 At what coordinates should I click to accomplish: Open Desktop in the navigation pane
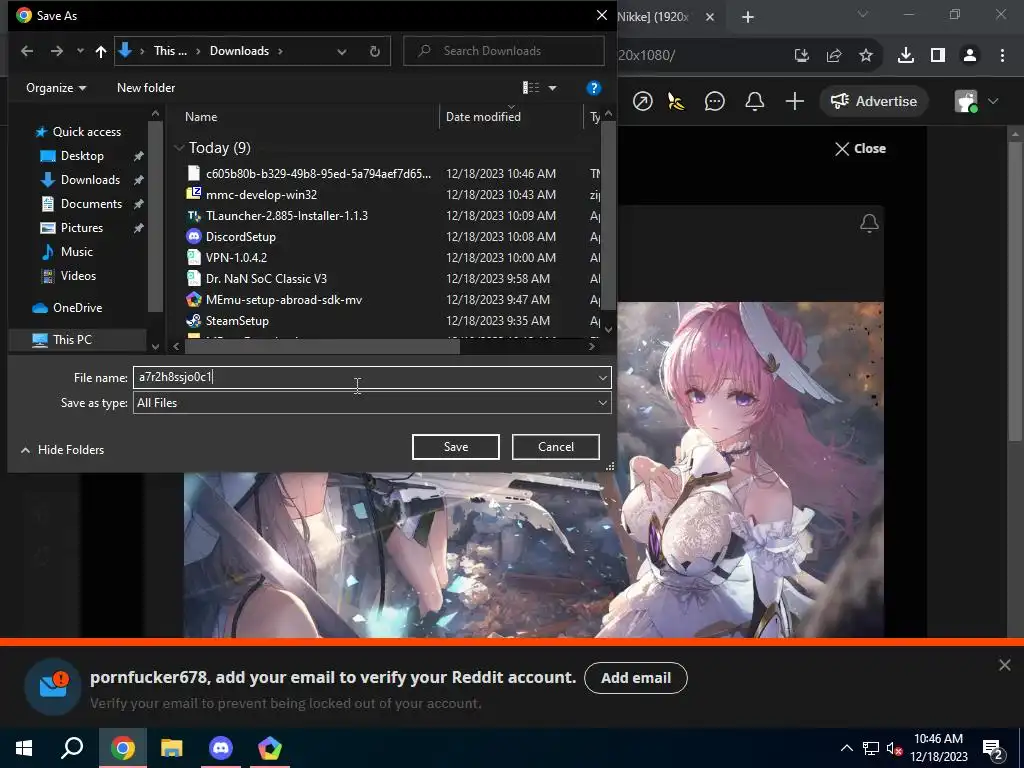point(82,156)
